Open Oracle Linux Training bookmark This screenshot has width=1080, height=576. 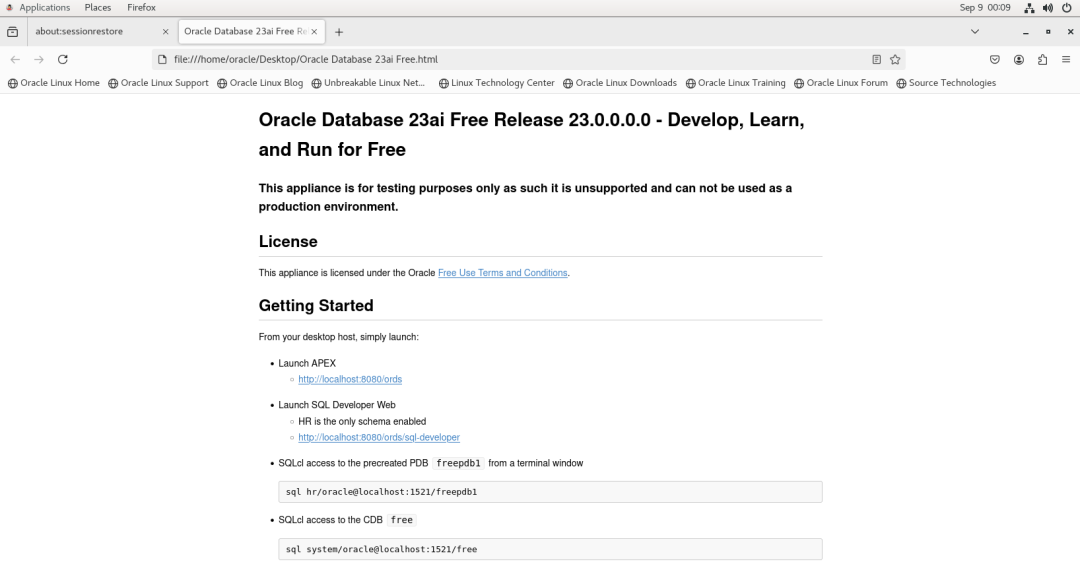pos(736,83)
